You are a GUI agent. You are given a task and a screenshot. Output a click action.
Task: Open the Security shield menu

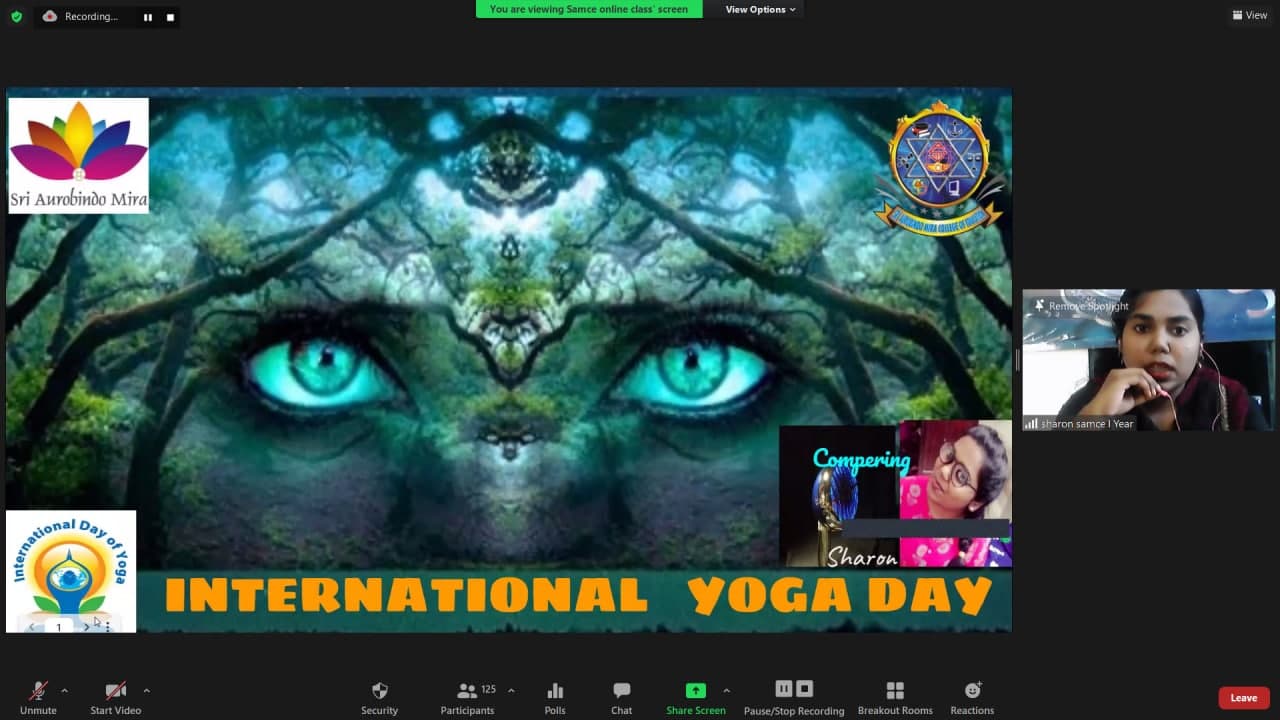click(x=379, y=697)
